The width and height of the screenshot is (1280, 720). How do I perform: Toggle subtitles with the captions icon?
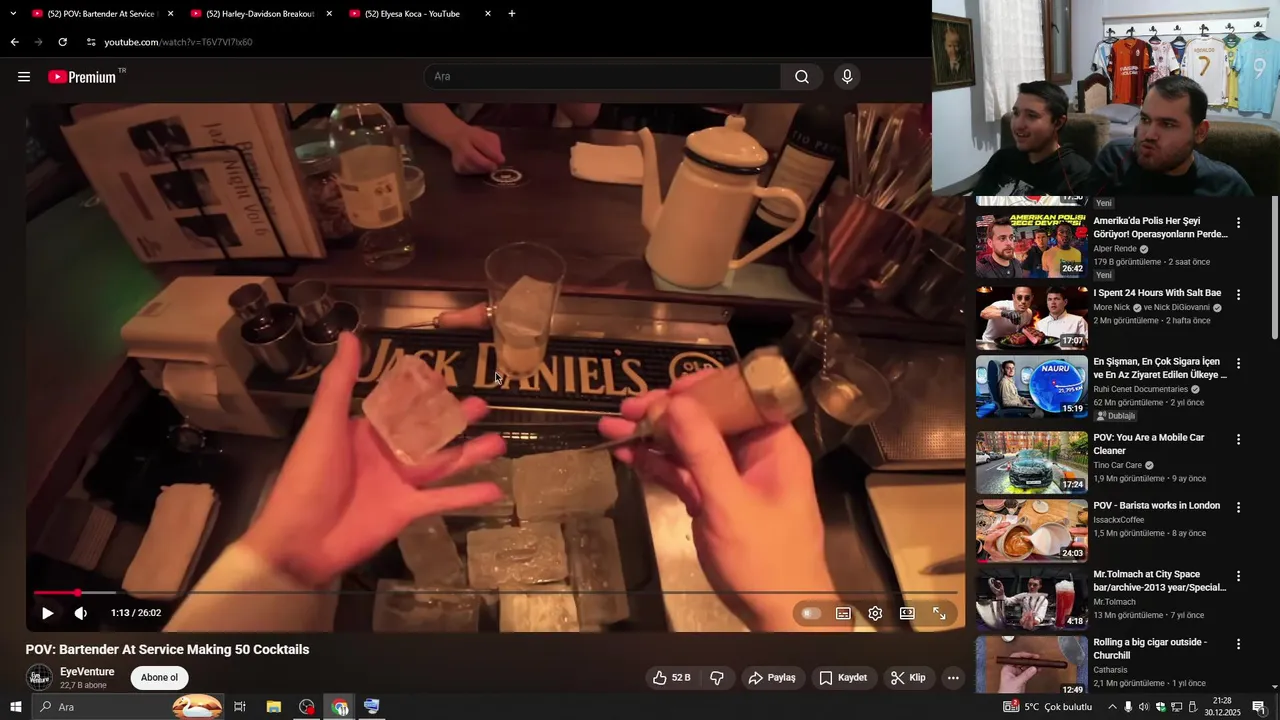(843, 613)
